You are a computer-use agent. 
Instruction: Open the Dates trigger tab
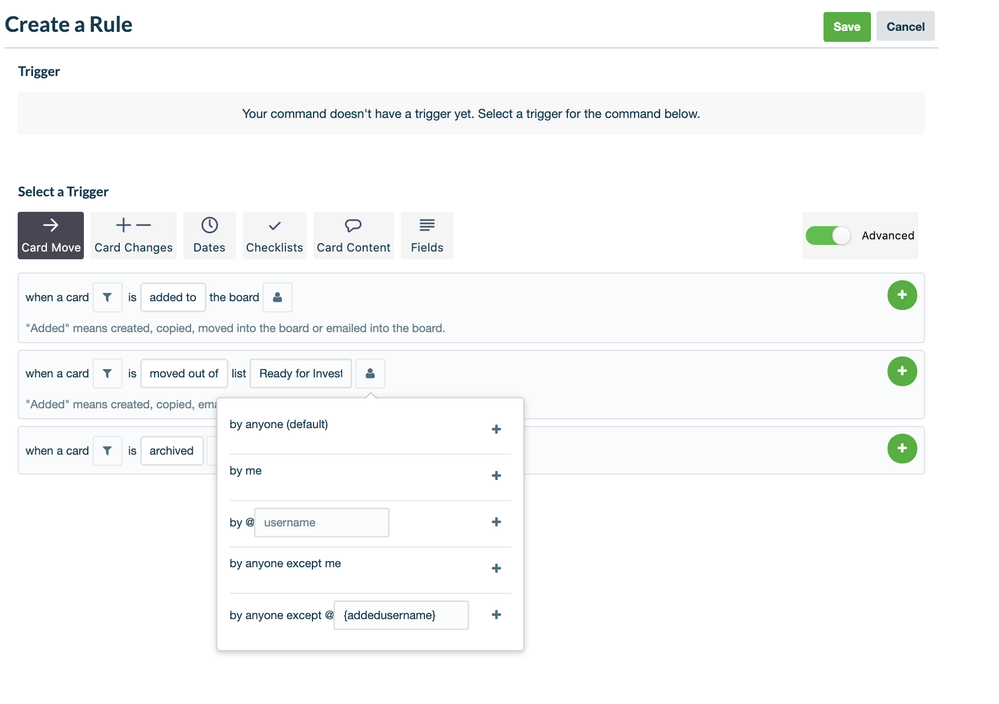coord(209,235)
